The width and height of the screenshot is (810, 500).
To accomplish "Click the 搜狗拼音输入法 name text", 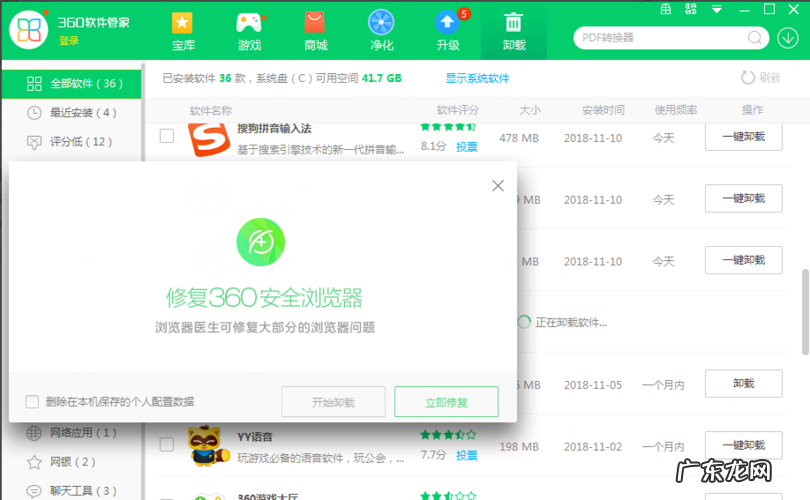I will [x=274, y=128].
